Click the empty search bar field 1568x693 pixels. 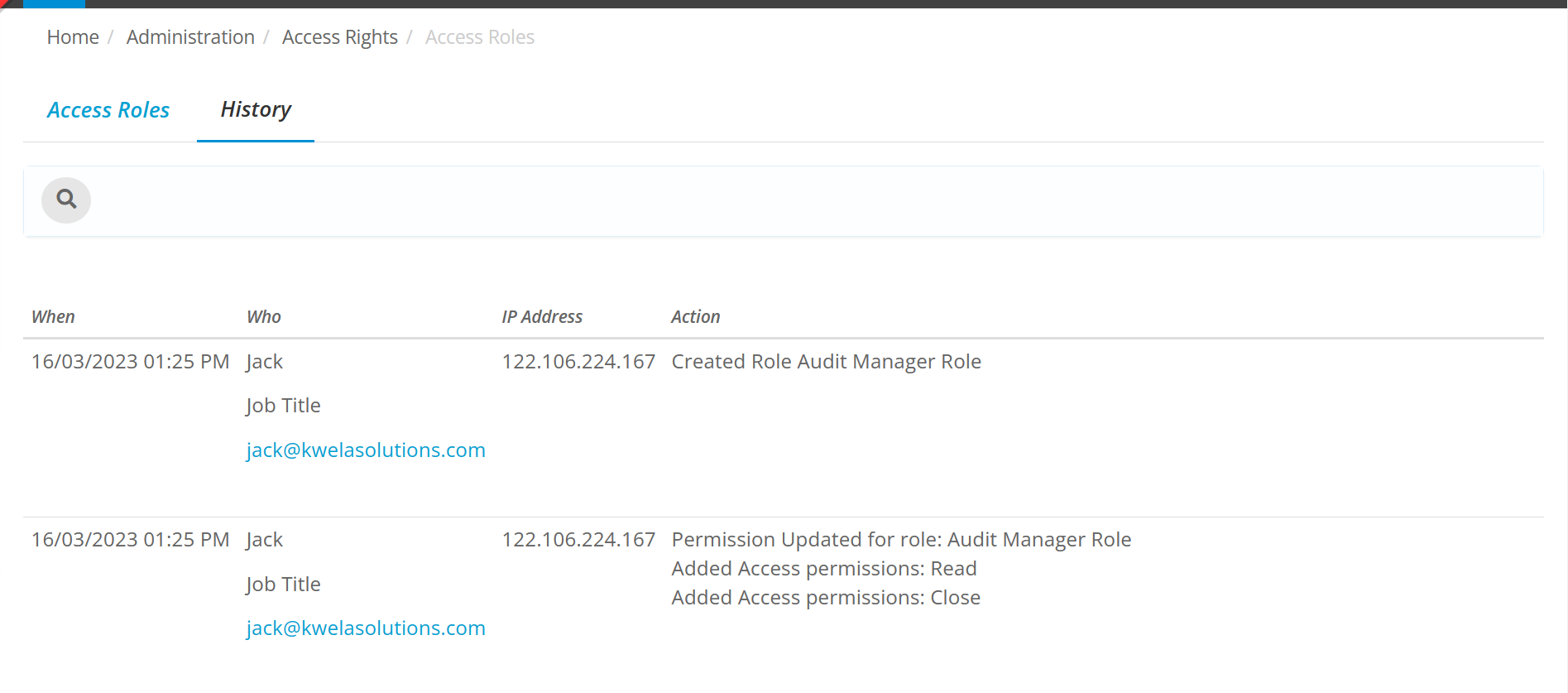811,200
